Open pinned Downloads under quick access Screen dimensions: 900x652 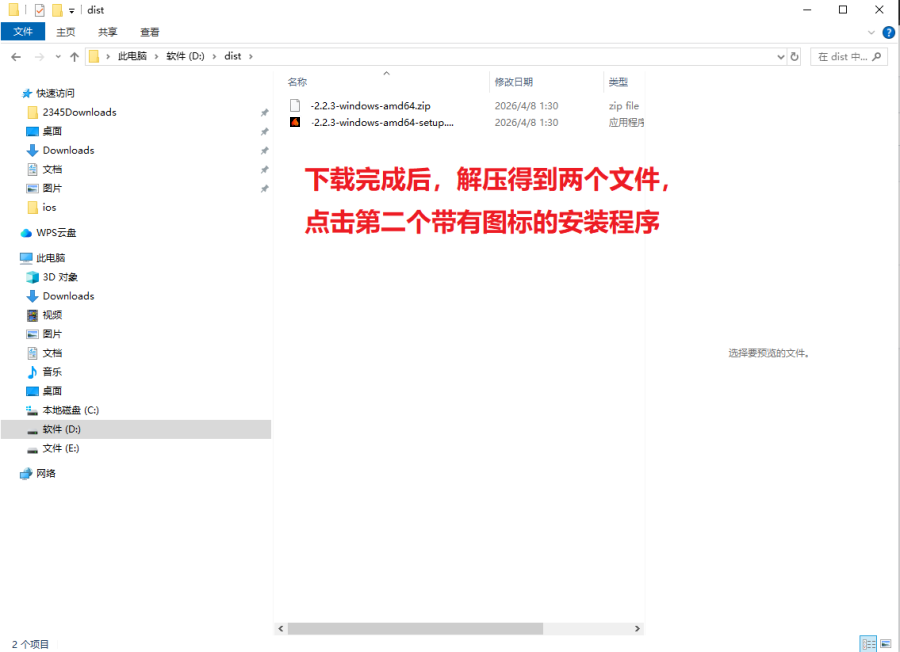(x=68, y=150)
